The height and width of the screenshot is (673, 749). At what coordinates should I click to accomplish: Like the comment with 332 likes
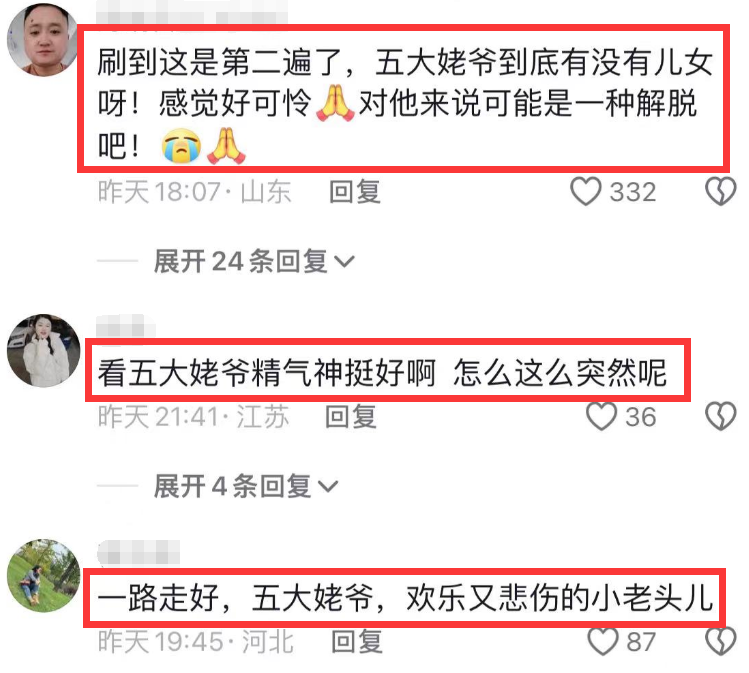coord(586,192)
